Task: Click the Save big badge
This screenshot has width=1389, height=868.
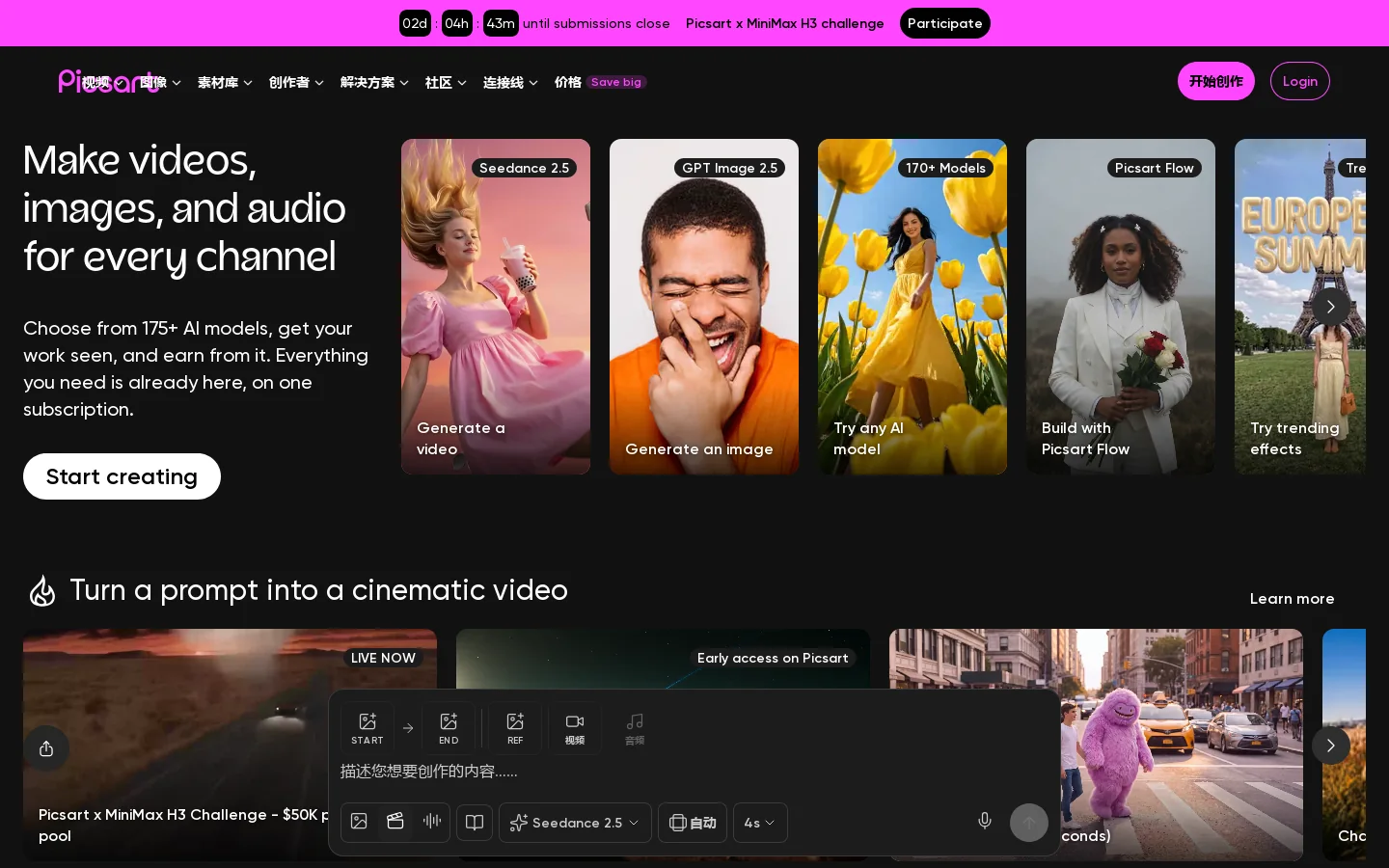Action: pyautogui.click(x=616, y=82)
